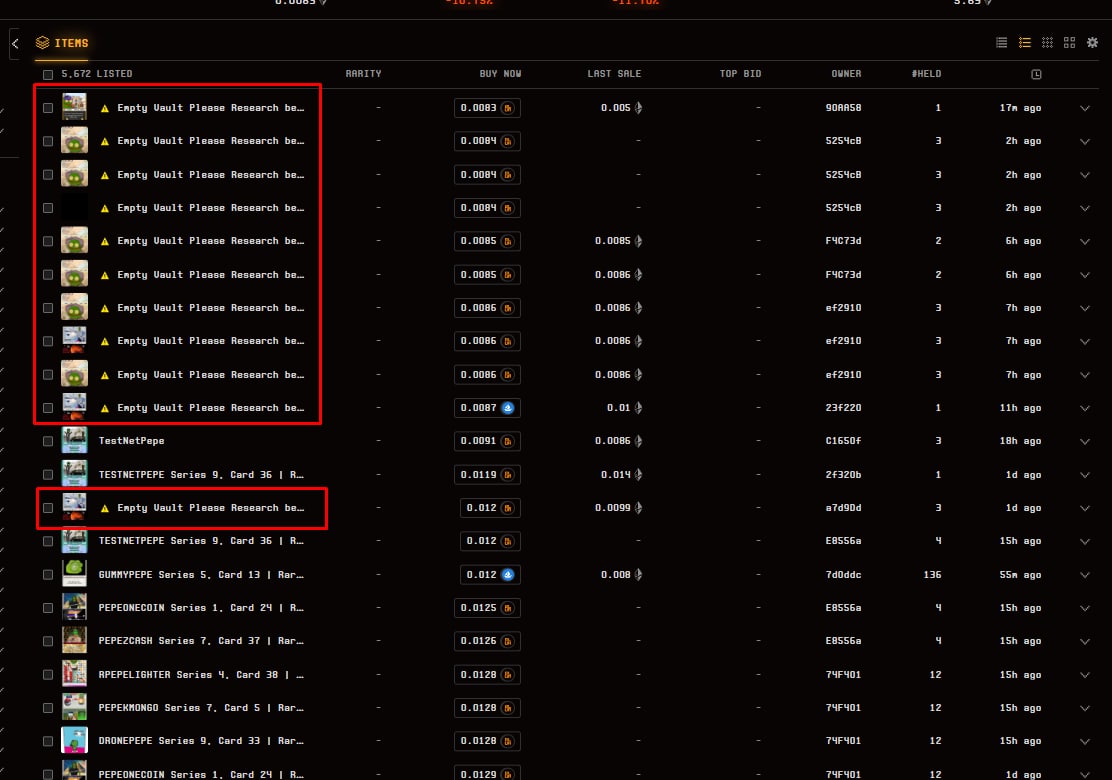Screen dimensions: 1112x780
Task: Open the GUMMYPEPE Series 5 thumbnail
Action: pyautogui.click(x=74, y=574)
